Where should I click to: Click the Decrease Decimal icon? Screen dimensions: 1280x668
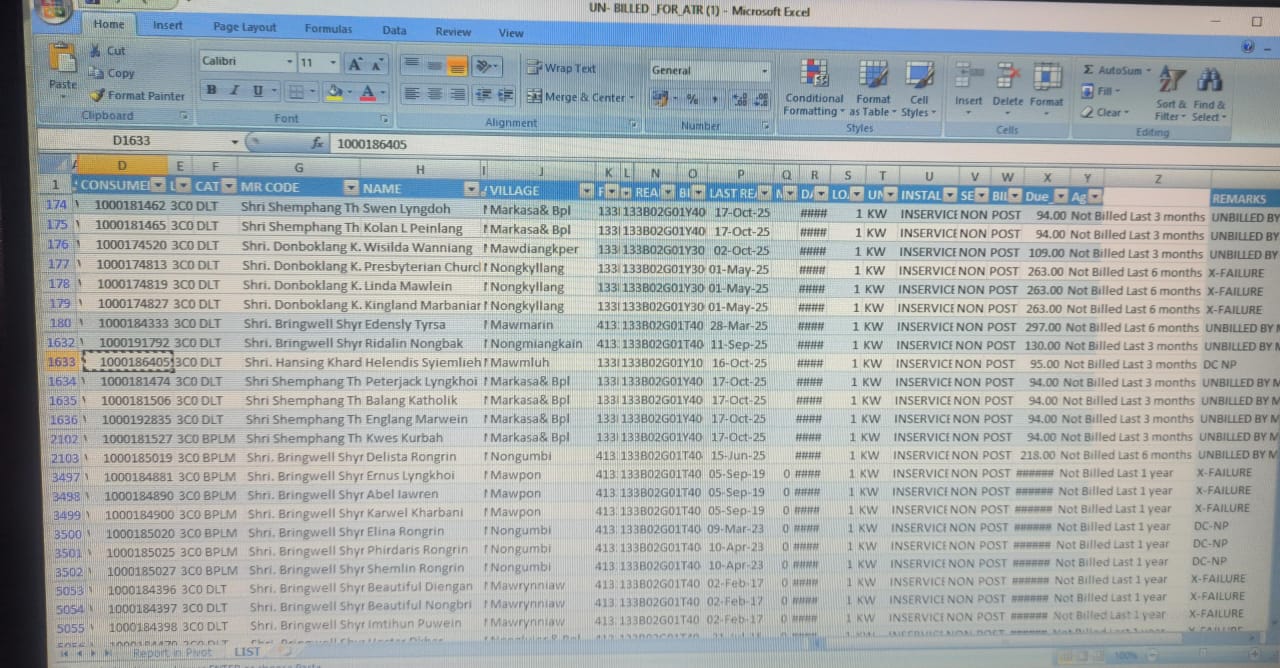tap(761, 98)
